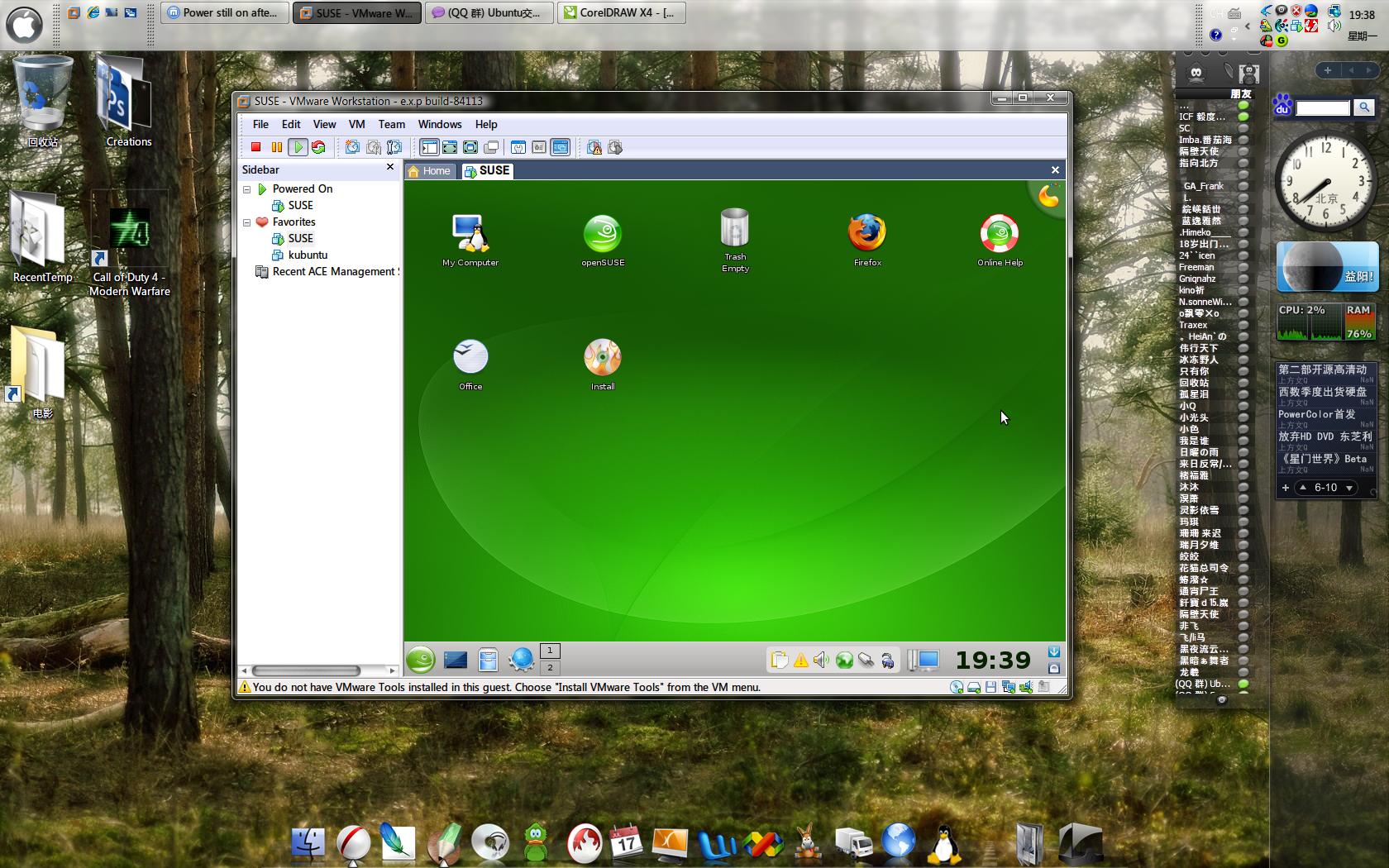Take a snapshot of the virtual machine
Screen dimensions: 1389x868
(352, 147)
